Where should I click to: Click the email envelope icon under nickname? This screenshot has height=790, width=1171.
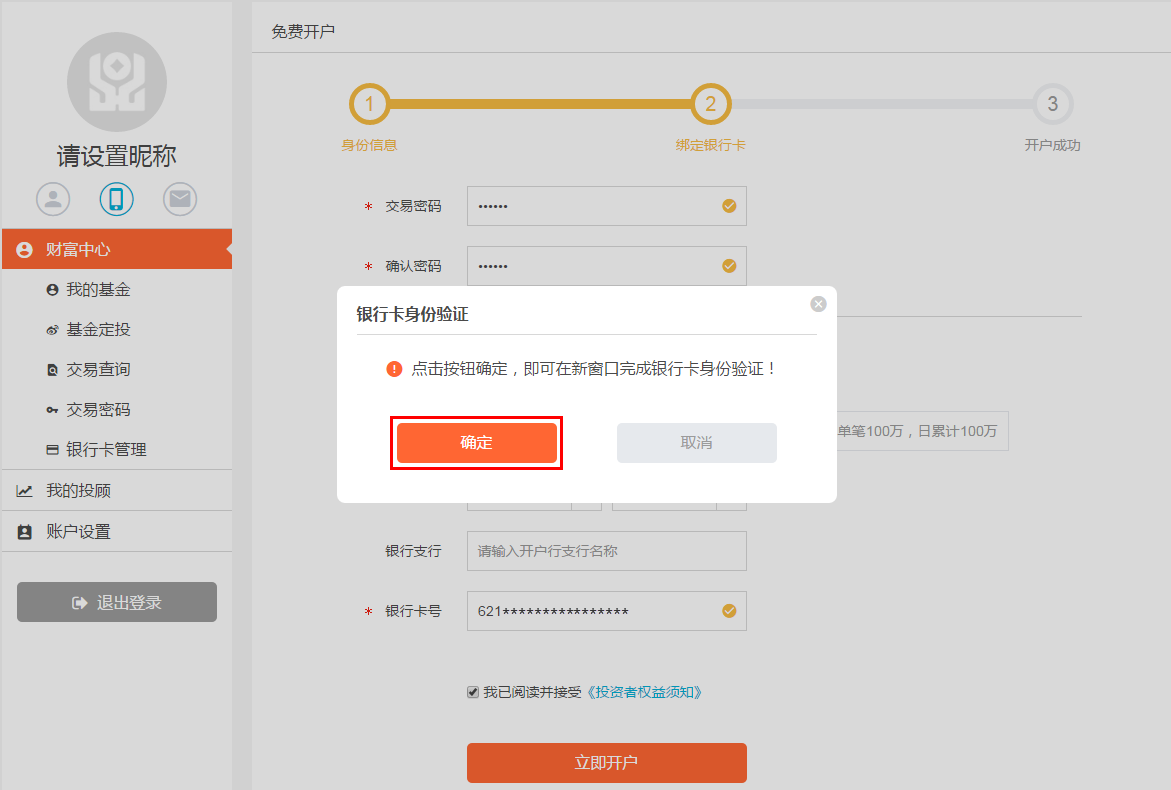pos(180,199)
